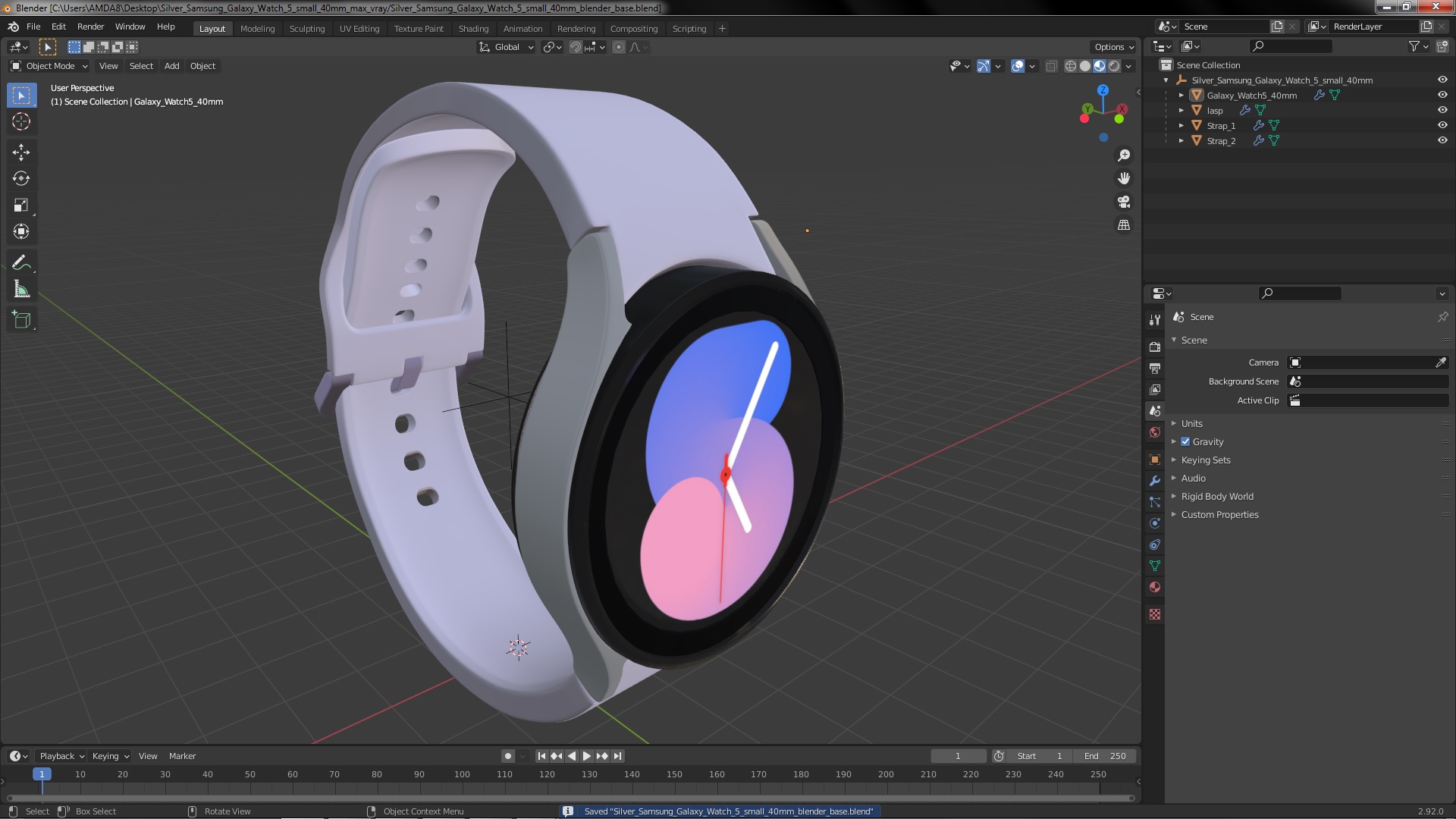Screen dimensions: 1456x819
Task: Open the UV Editing workspace tab
Action: click(359, 27)
